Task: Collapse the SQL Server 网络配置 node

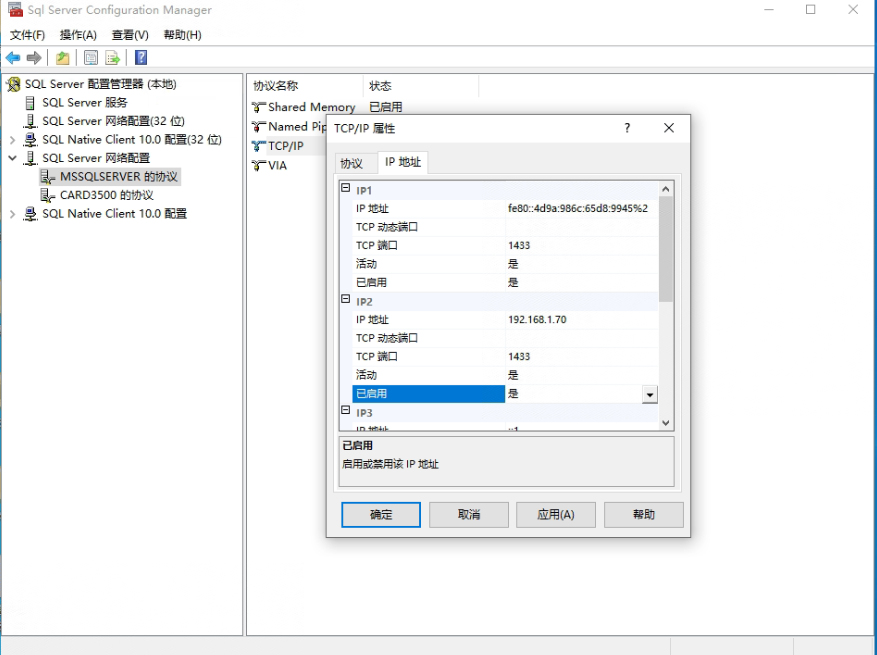Action: coord(12,158)
